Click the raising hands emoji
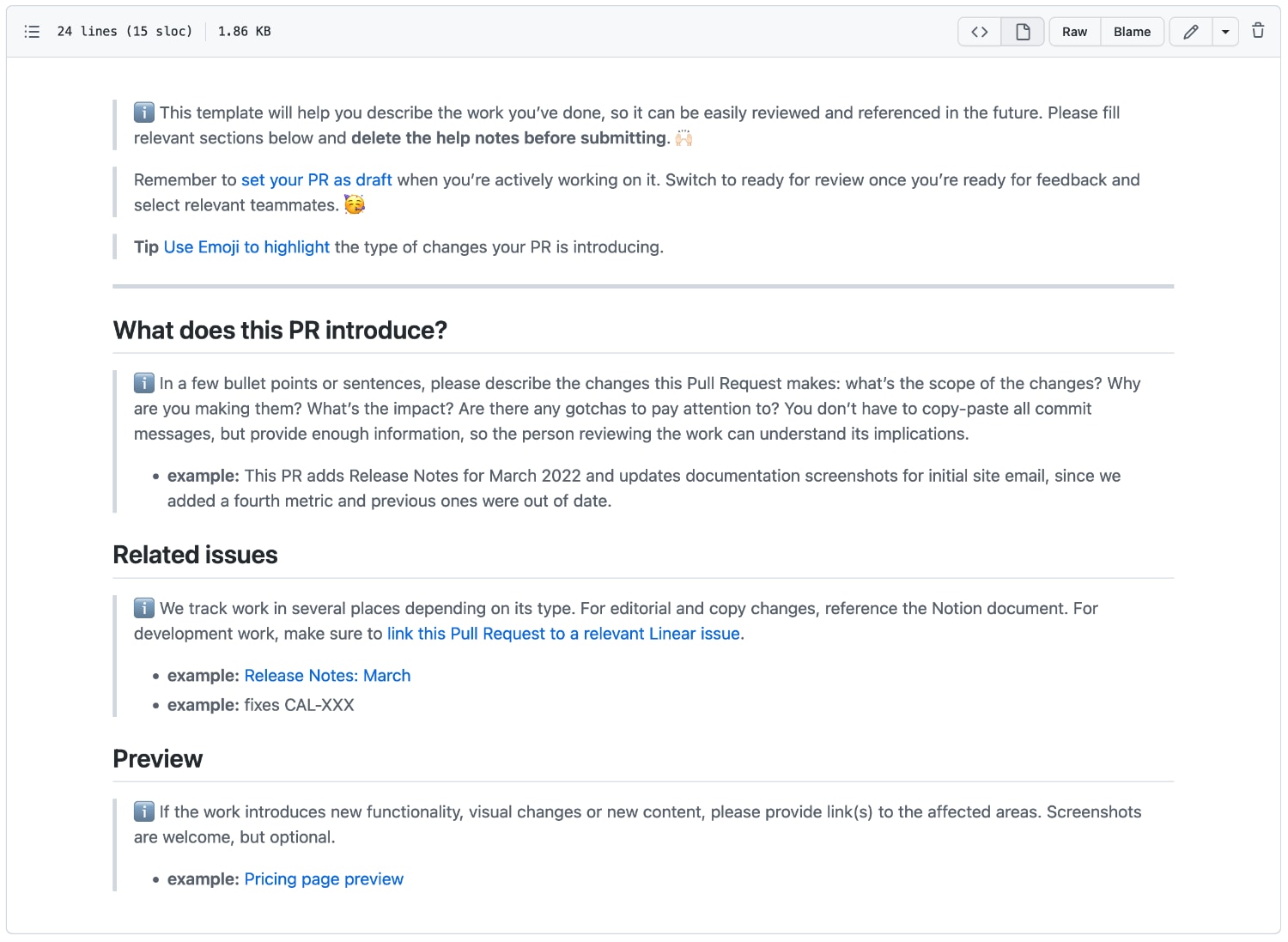 [x=682, y=137]
